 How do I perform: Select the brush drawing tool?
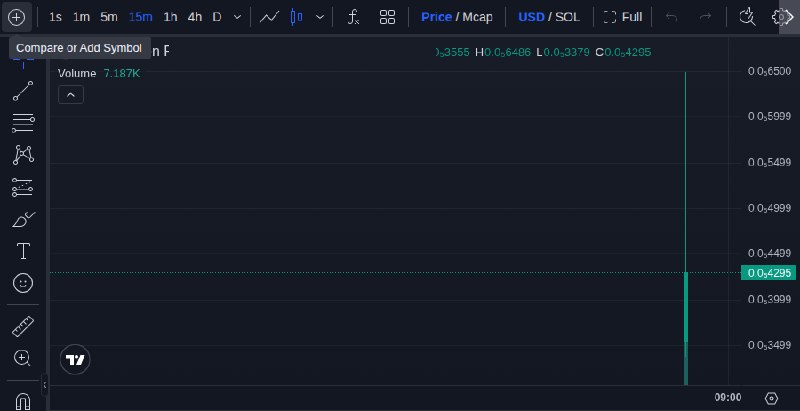23,220
